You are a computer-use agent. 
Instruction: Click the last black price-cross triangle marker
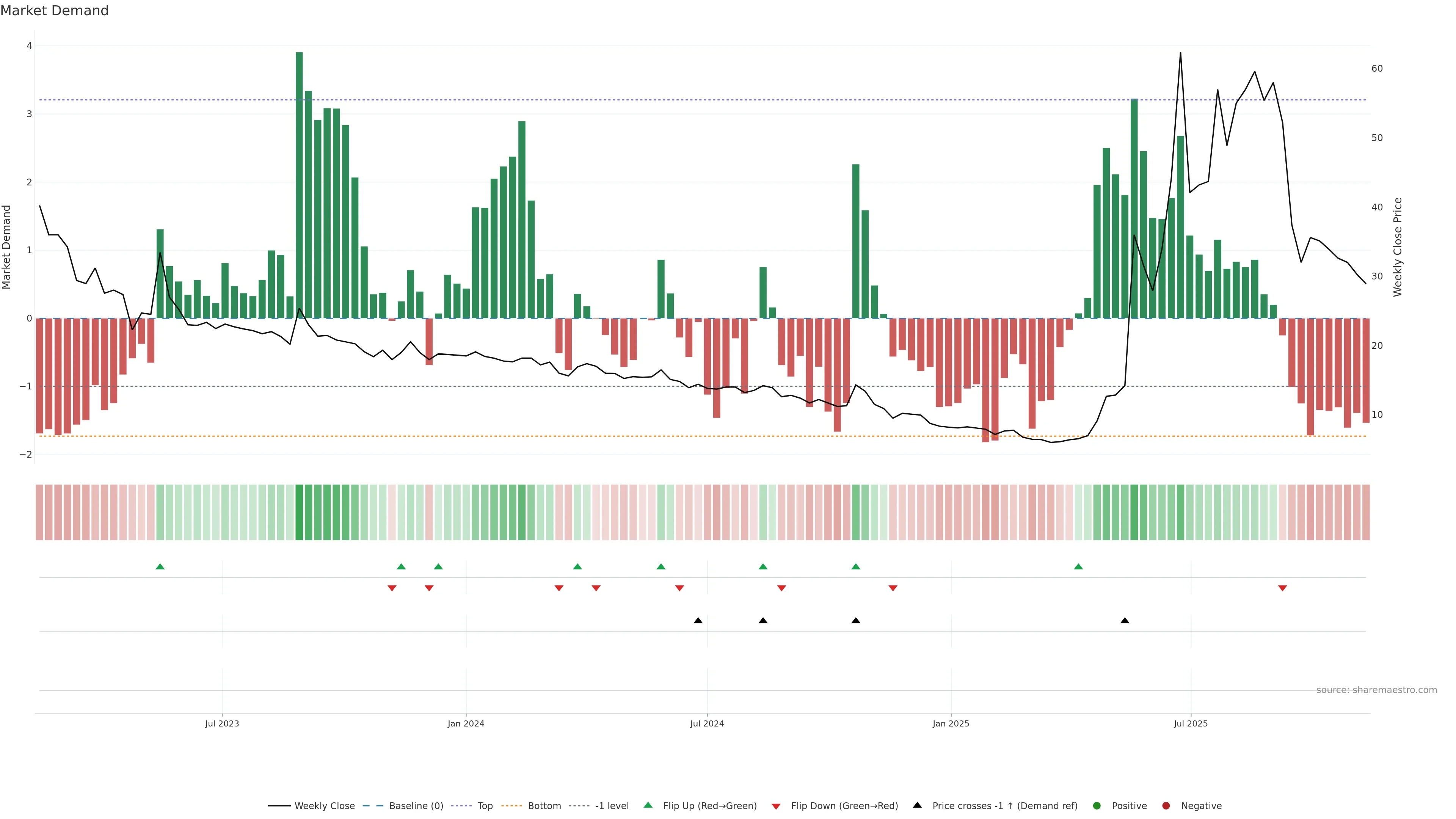(x=1125, y=621)
